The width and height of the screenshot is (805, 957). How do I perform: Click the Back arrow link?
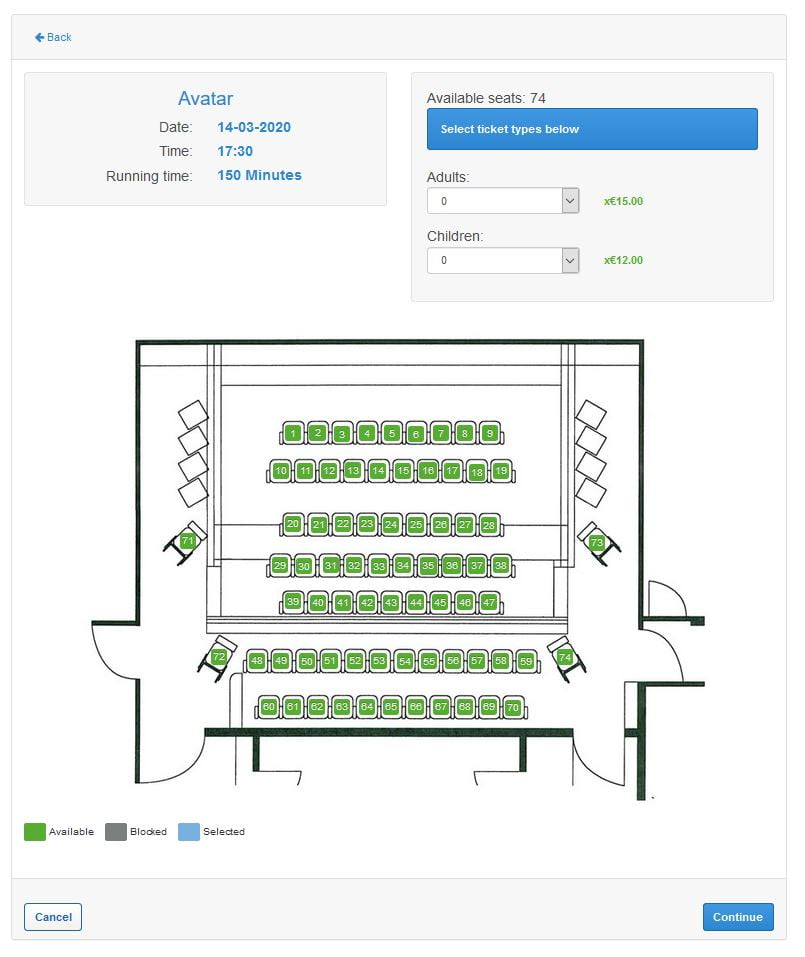tap(53, 37)
